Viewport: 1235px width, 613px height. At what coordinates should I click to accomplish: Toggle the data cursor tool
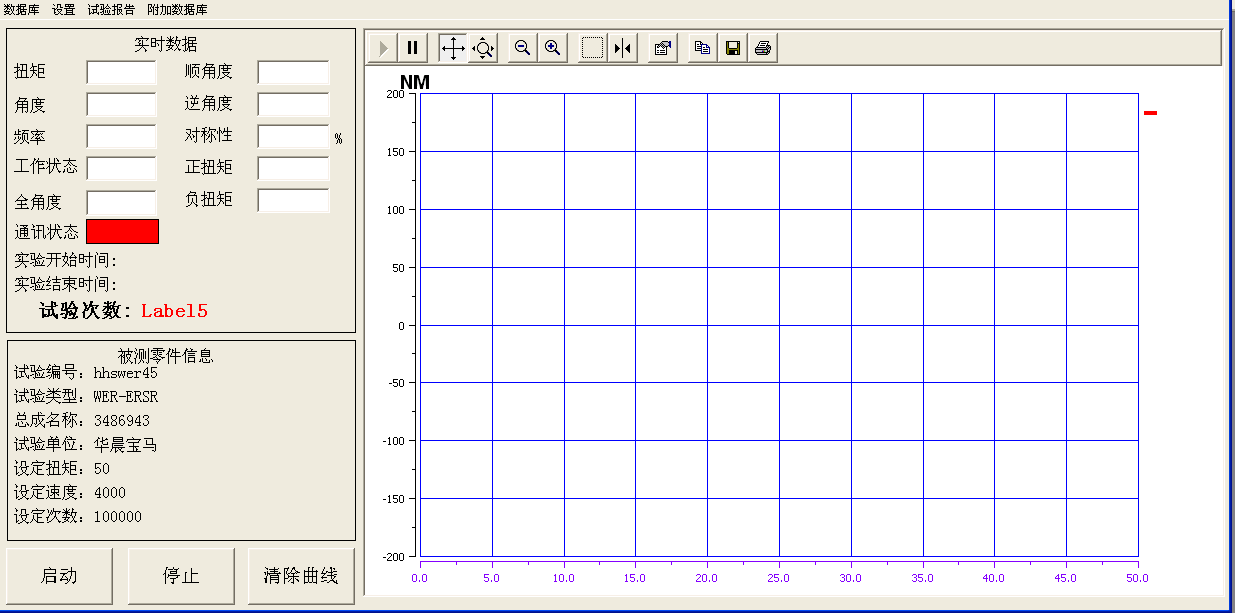pyautogui.click(x=623, y=48)
